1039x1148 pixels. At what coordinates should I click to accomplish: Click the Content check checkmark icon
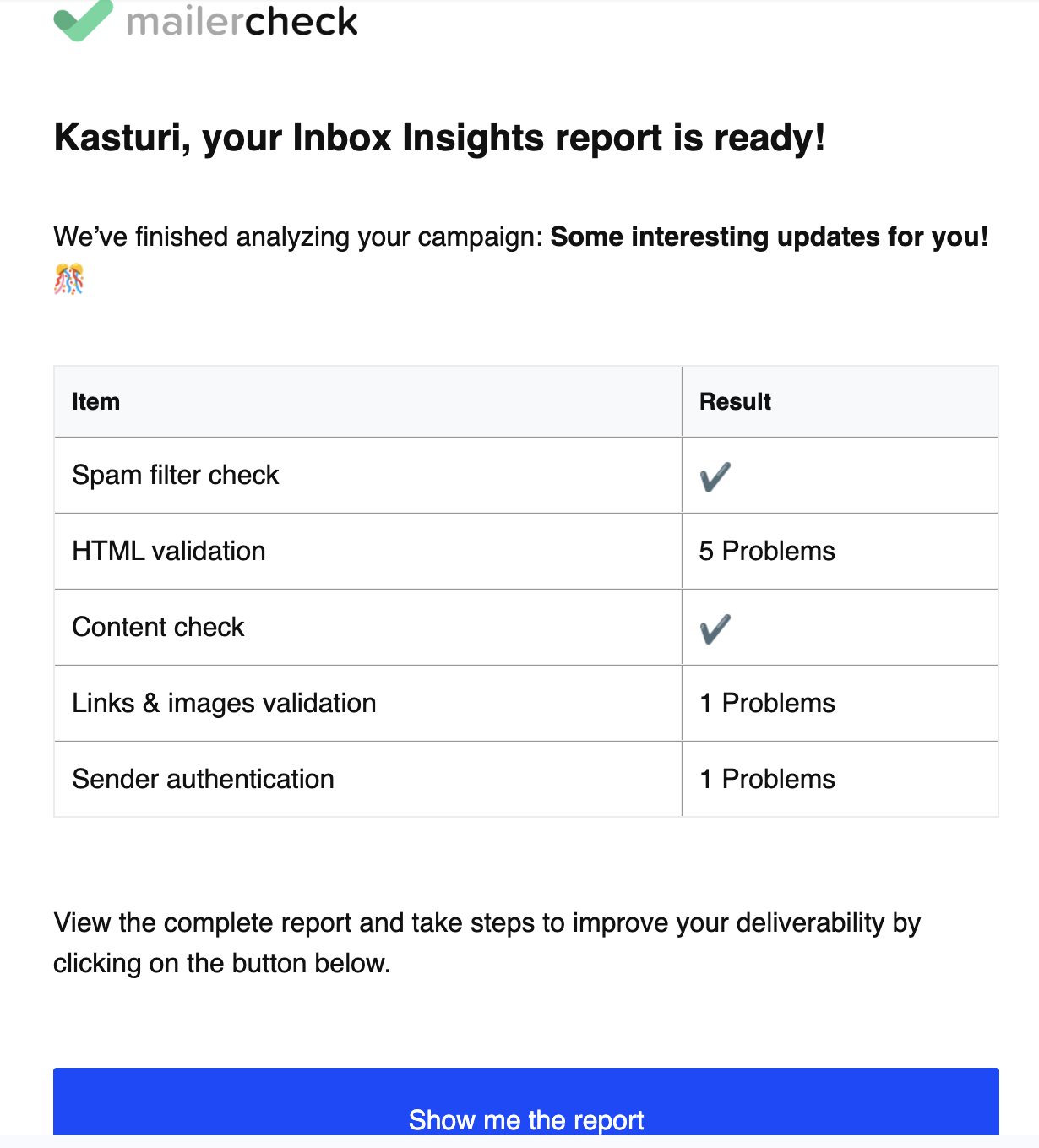click(715, 628)
